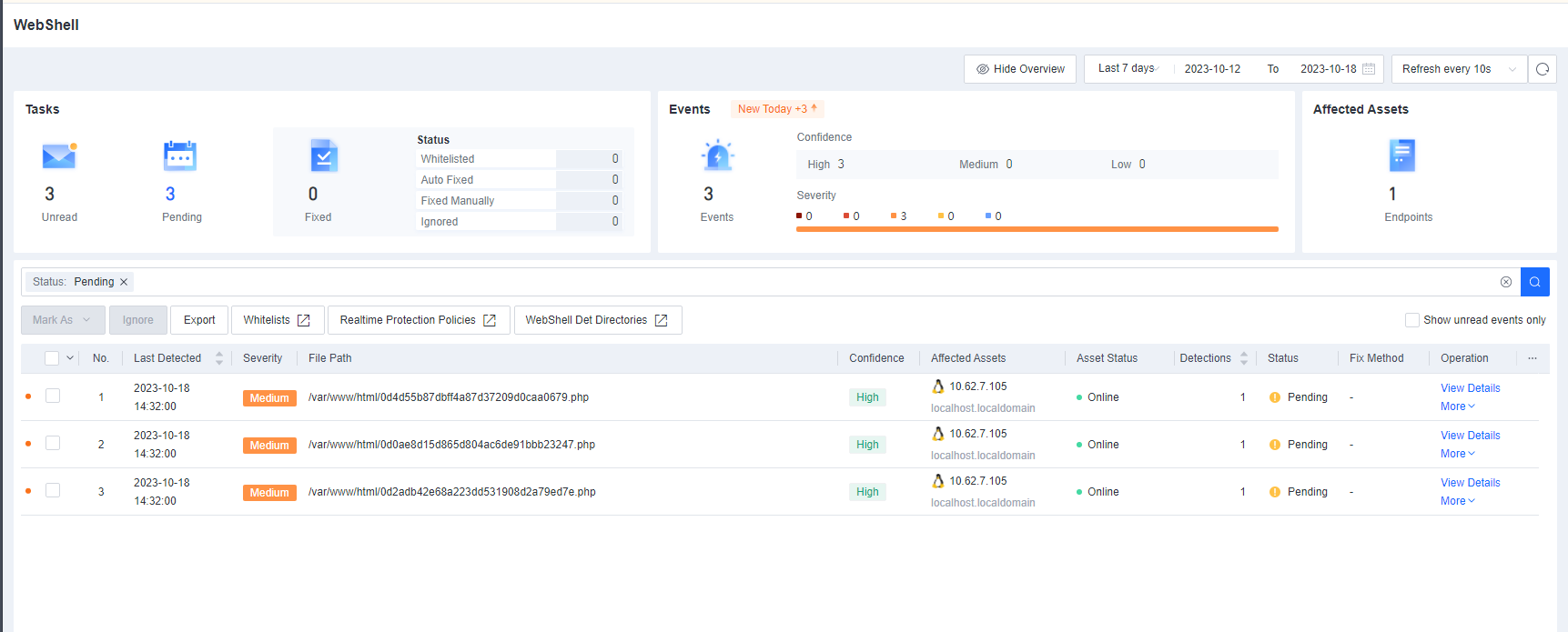Enable Show unread events only checkbox

[1412, 320]
